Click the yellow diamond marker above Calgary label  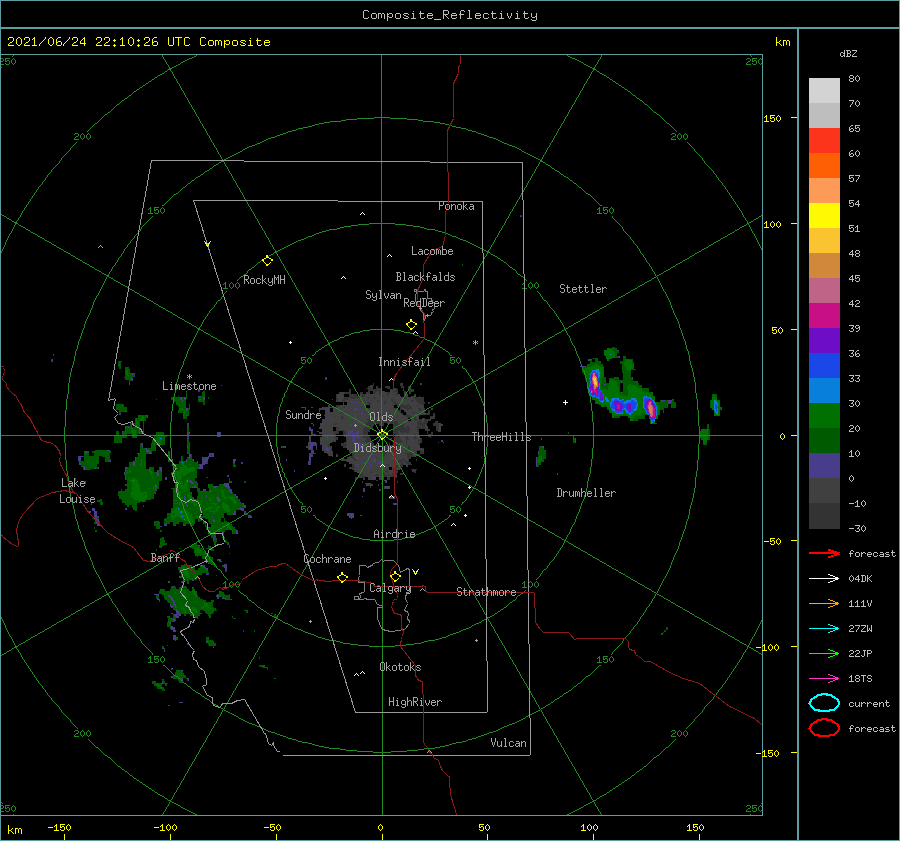(395, 576)
